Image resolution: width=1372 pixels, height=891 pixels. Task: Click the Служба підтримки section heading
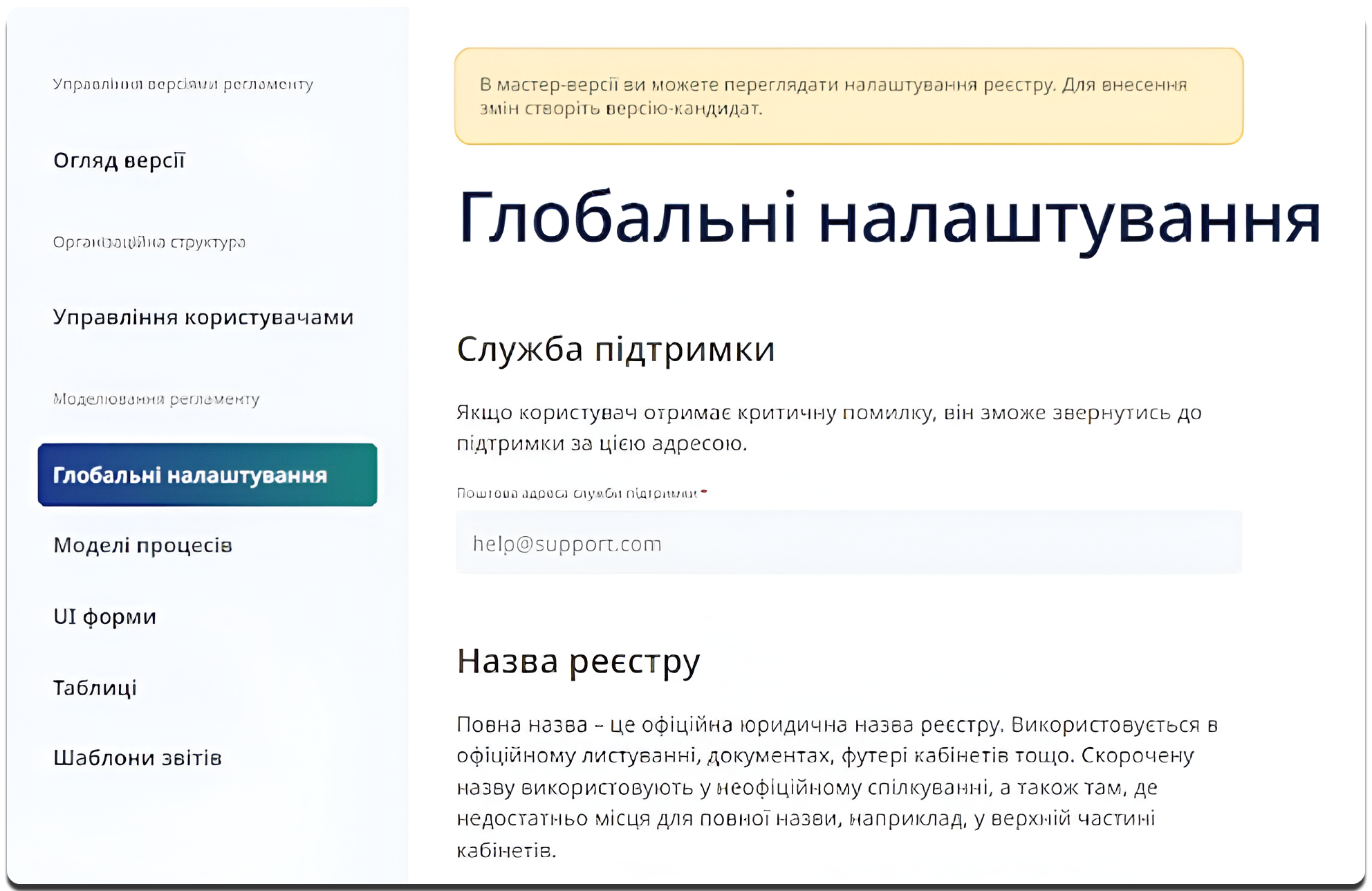[615, 349]
